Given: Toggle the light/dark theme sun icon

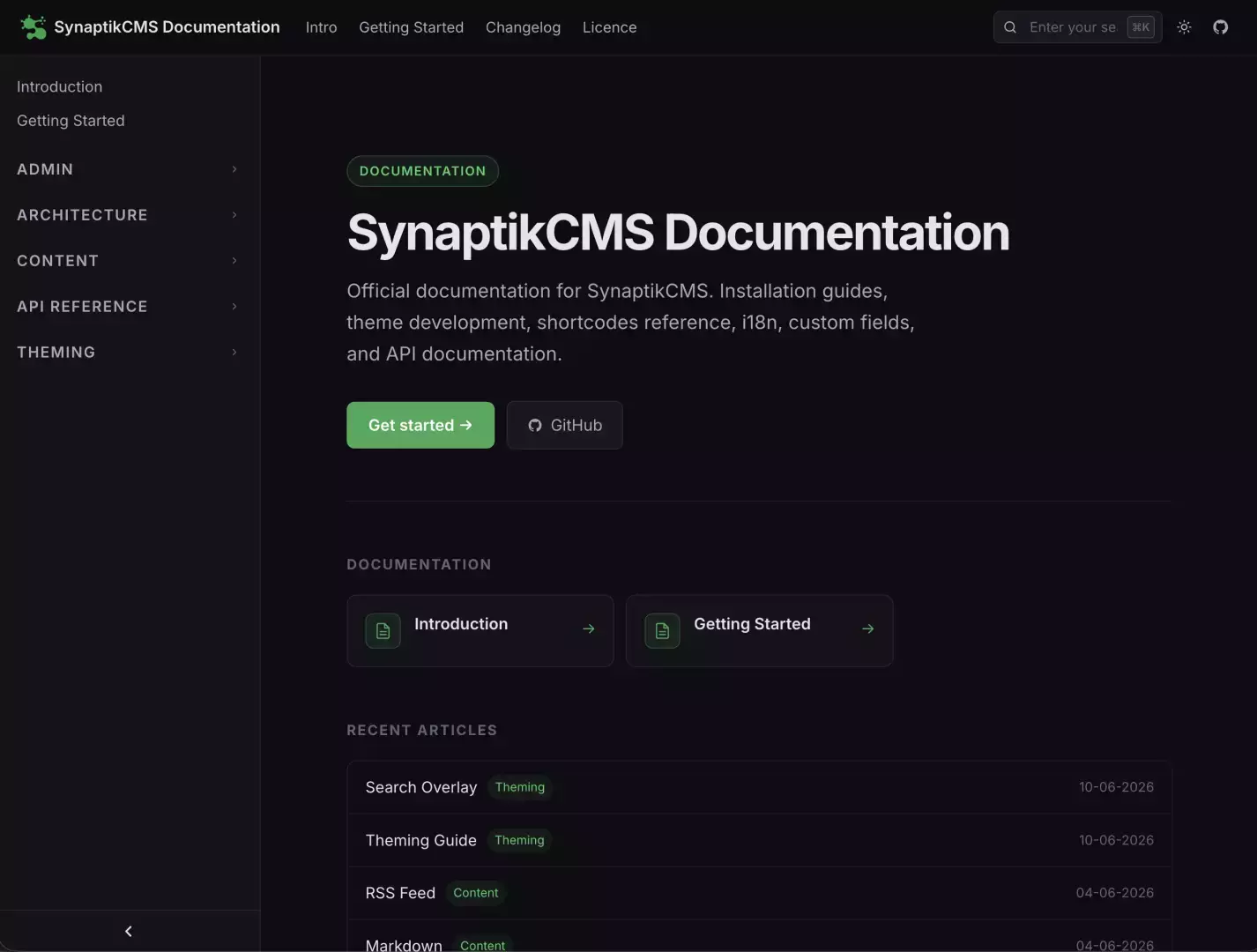Looking at the screenshot, I should (1184, 27).
